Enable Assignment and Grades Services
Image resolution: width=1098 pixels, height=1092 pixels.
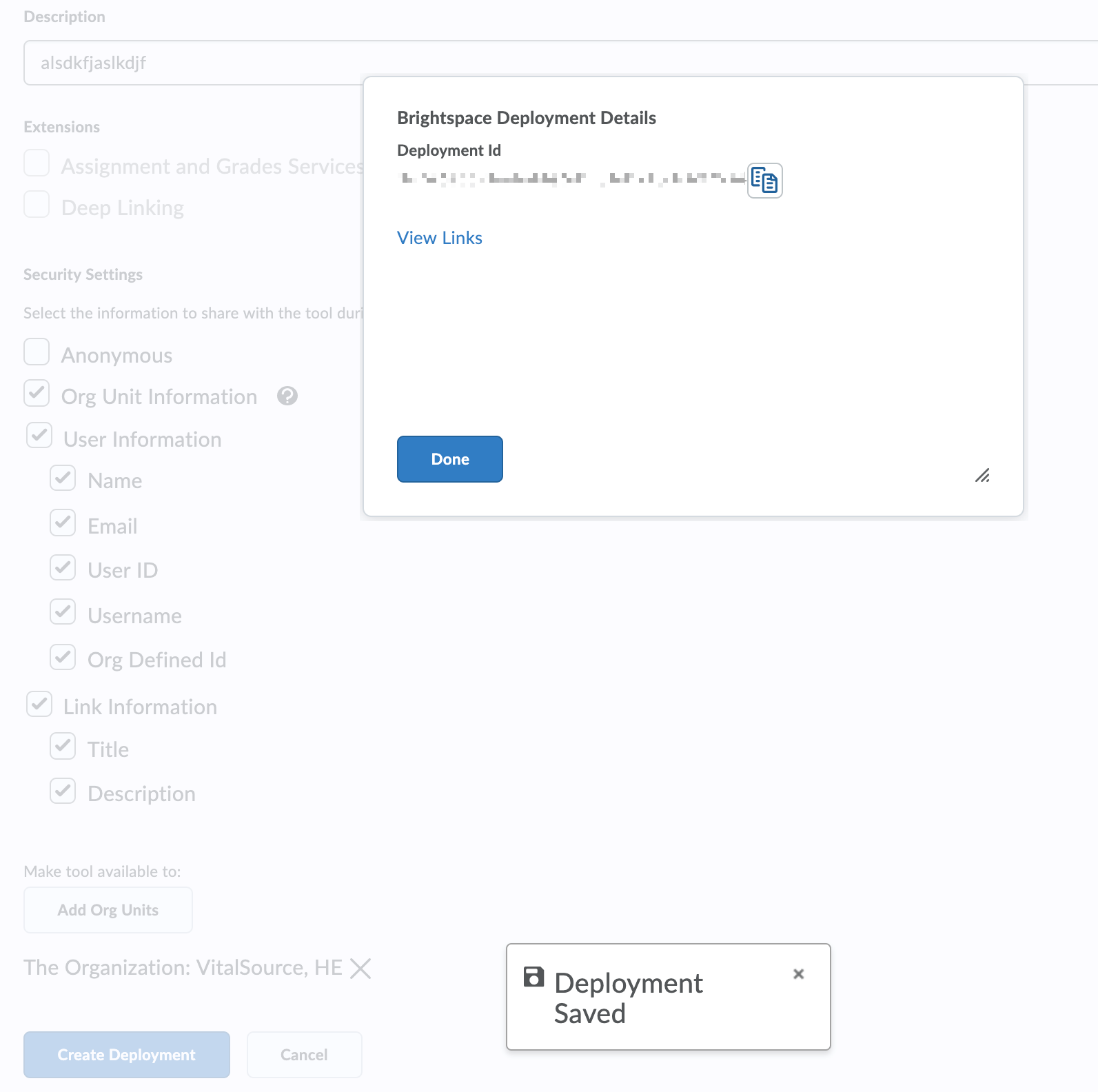click(37, 163)
